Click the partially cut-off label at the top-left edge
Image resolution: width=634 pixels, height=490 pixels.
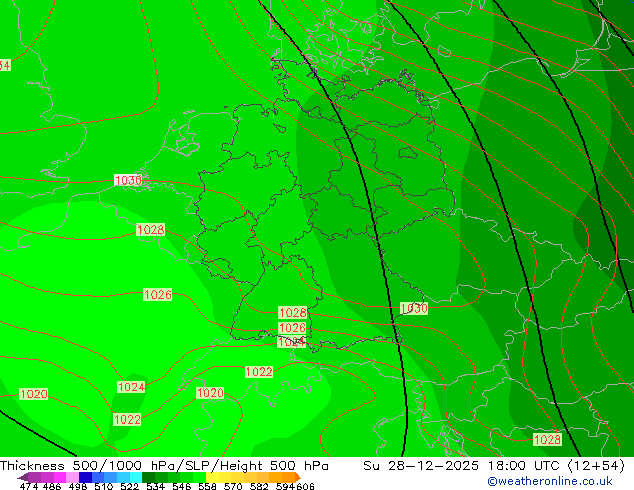tap(5, 66)
